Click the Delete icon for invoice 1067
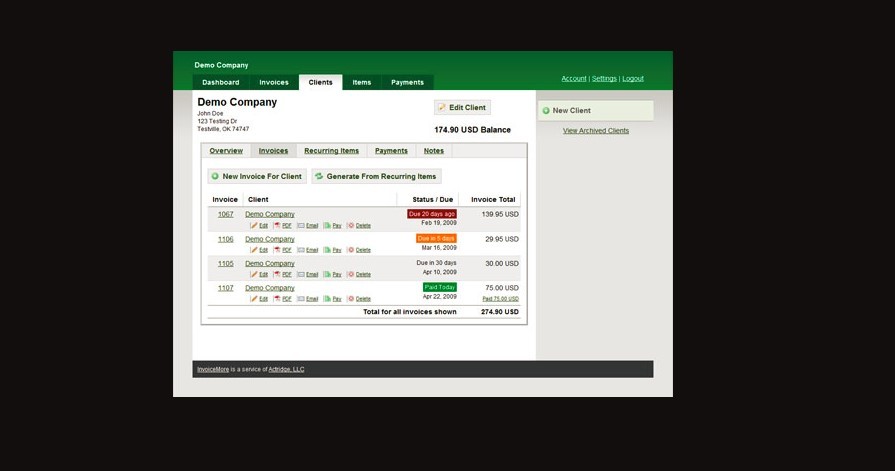The height and width of the screenshot is (471, 895). coord(351,226)
